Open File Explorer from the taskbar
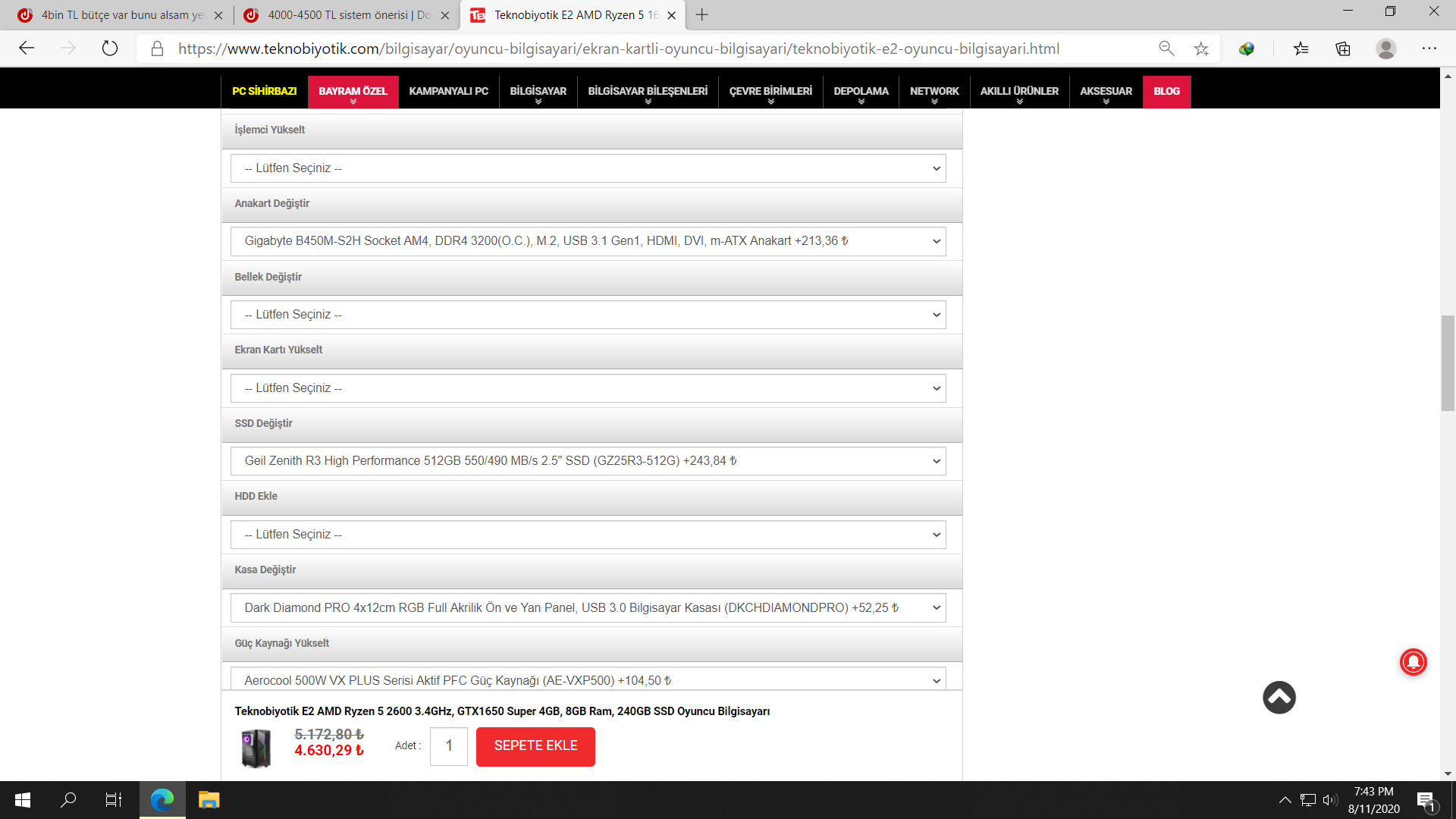 [209, 800]
